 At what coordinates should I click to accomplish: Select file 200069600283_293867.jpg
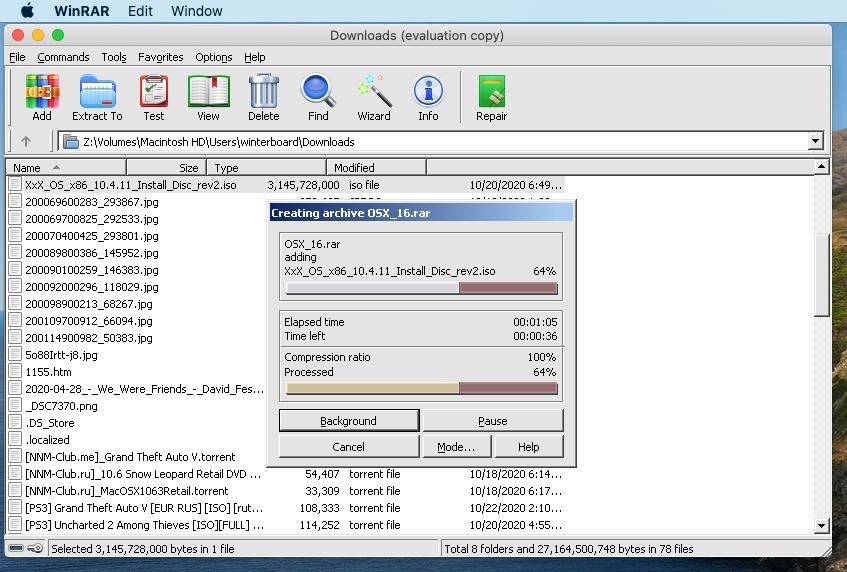92,202
